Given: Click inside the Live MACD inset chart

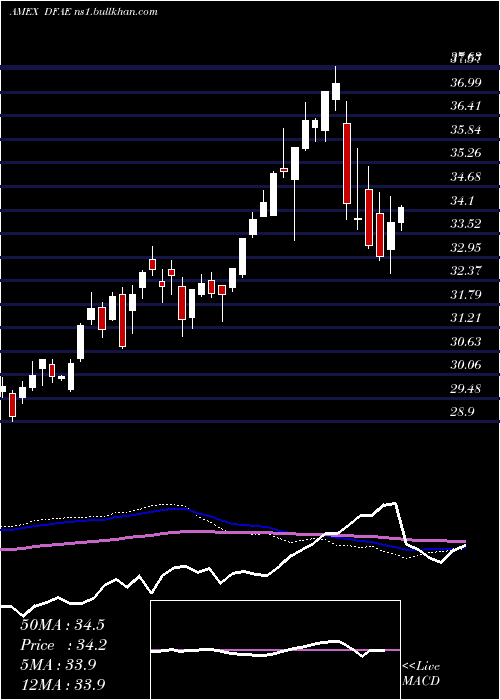Looking at the screenshot, I should (x=275, y=650).
